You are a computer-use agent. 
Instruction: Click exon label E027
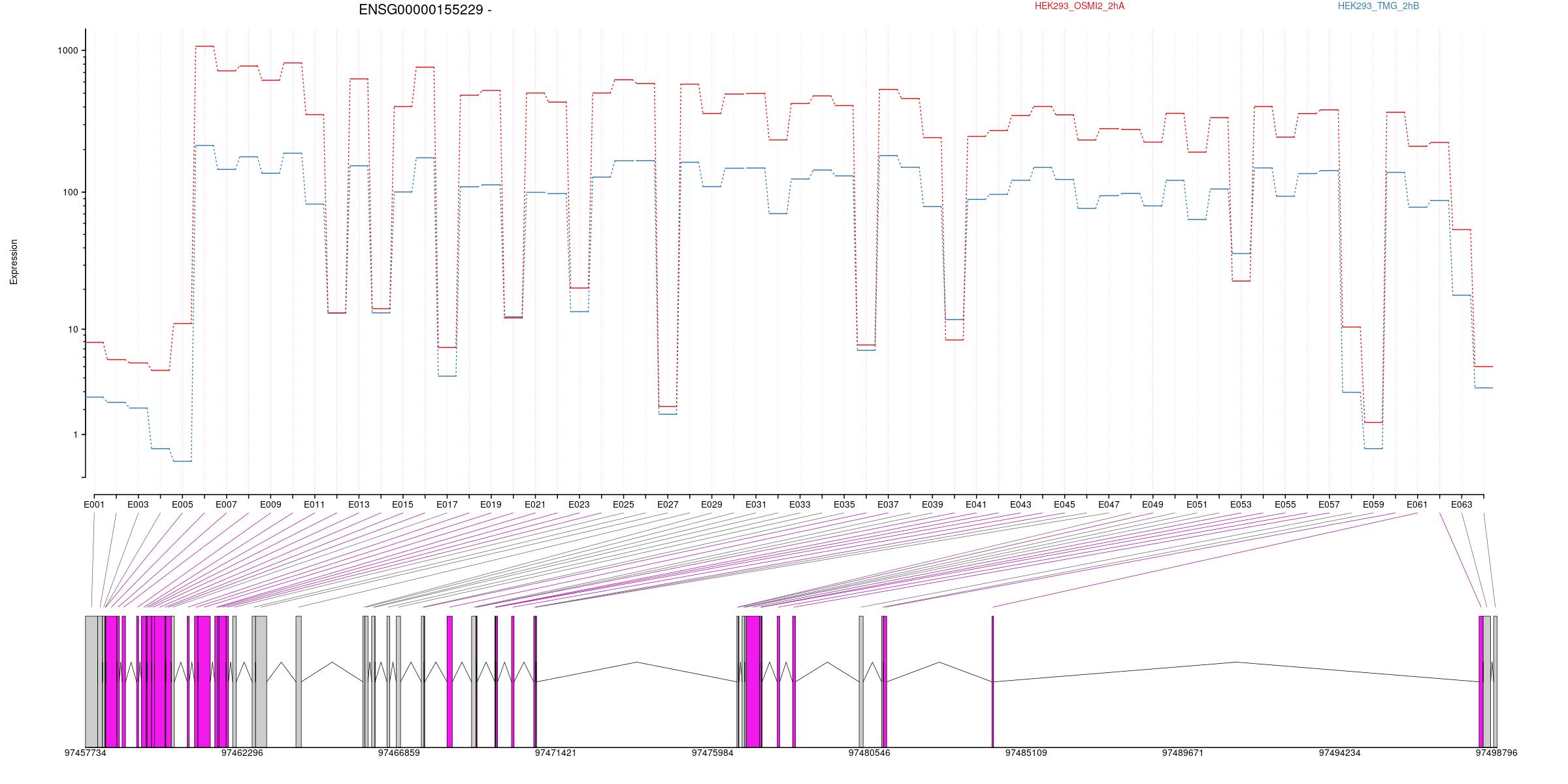(668, 504)
